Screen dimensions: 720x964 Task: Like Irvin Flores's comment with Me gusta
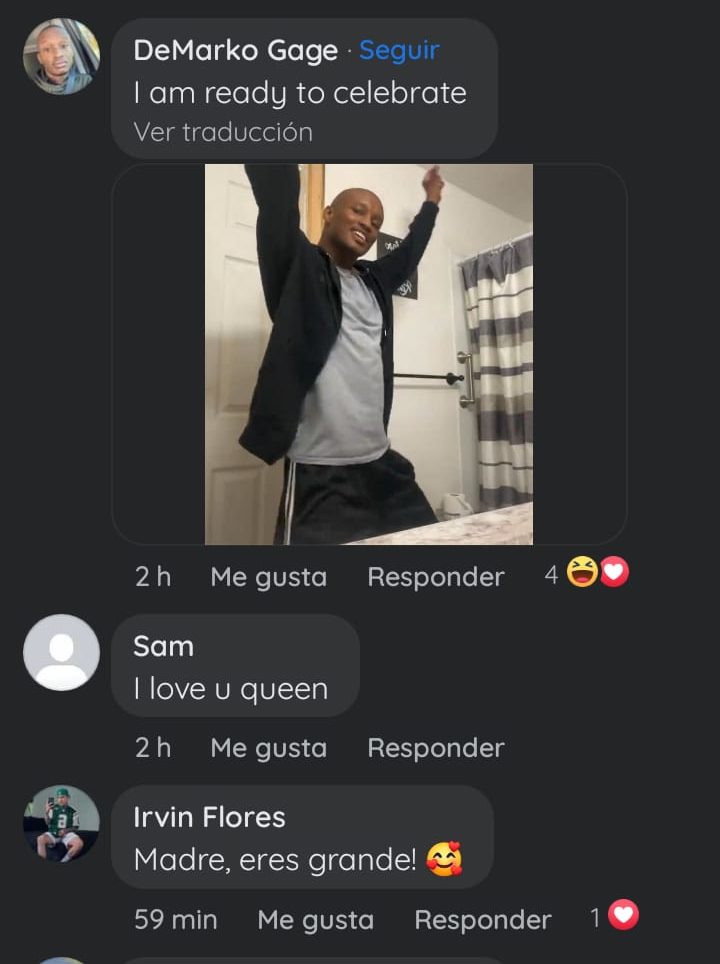tap(315, 920)
